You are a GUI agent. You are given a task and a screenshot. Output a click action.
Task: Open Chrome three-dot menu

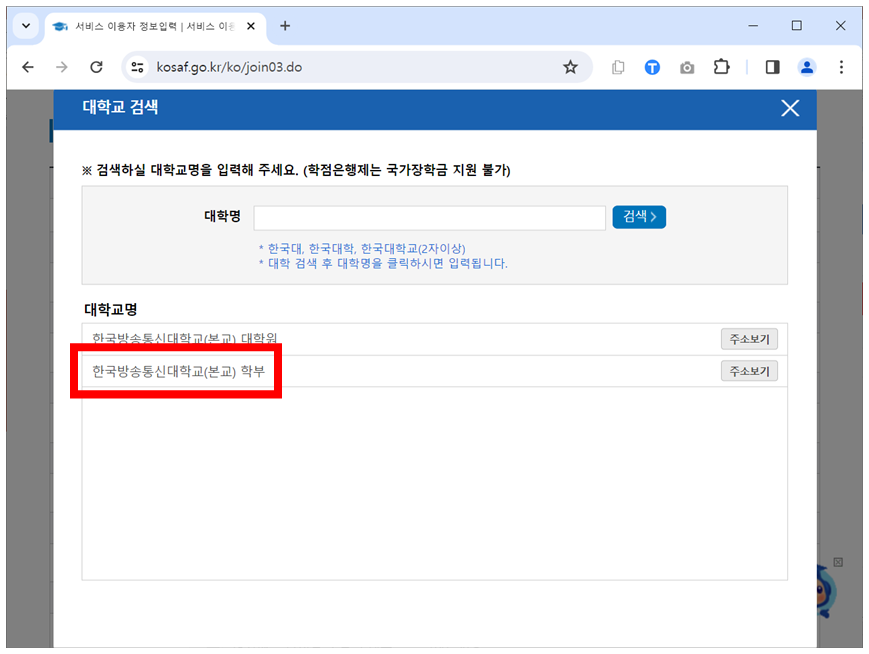[841, 68]
